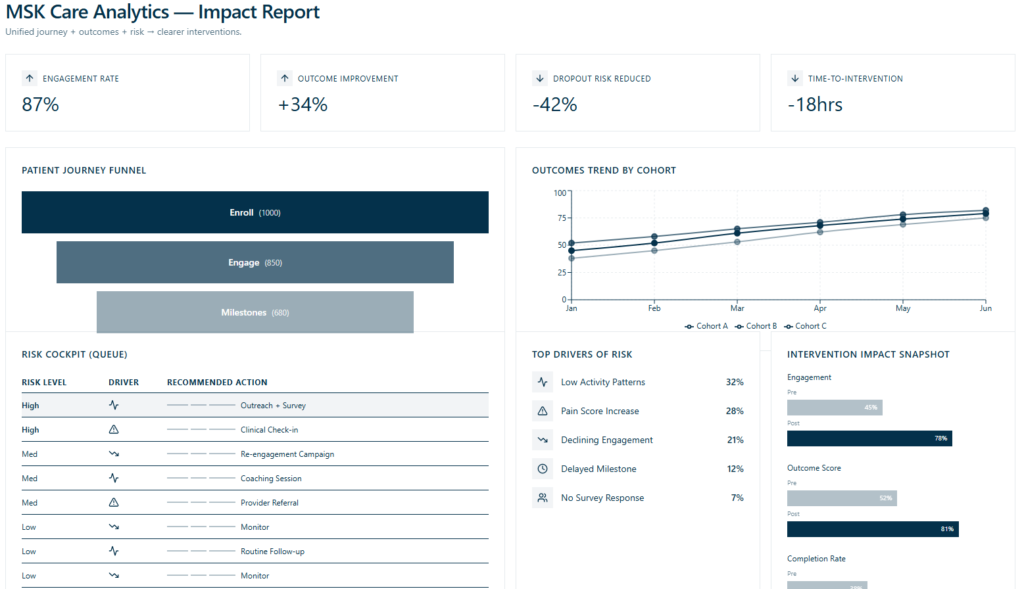Click the Recommended Action column header
The height and width of the screenshot is (589, 1024).
pos(217,382)
